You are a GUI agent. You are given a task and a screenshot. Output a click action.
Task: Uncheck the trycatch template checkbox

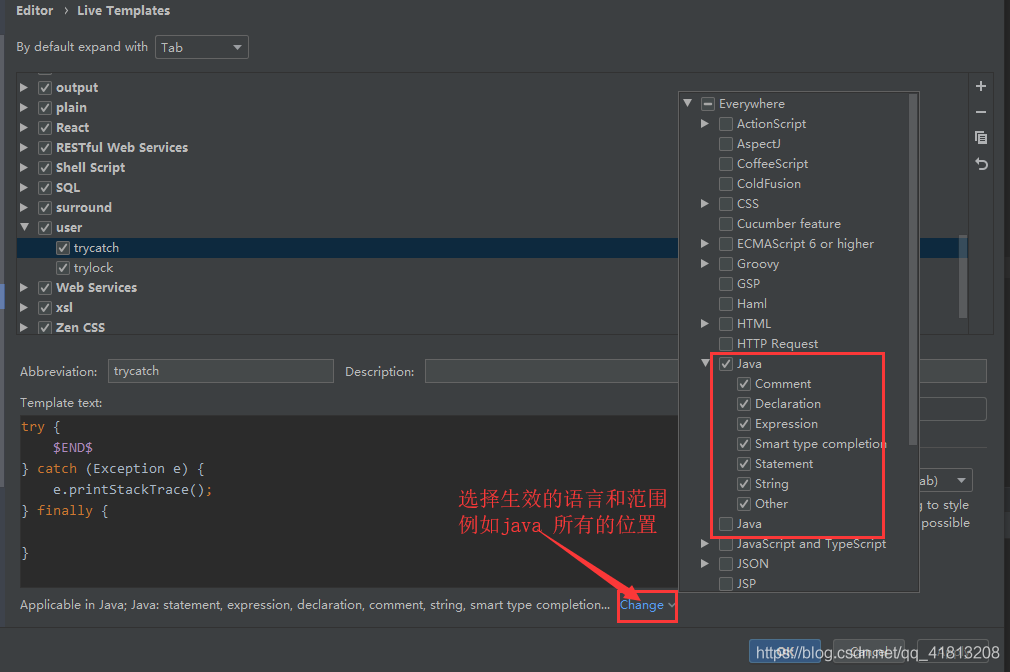pyautogui.click(x=62, y=248)
